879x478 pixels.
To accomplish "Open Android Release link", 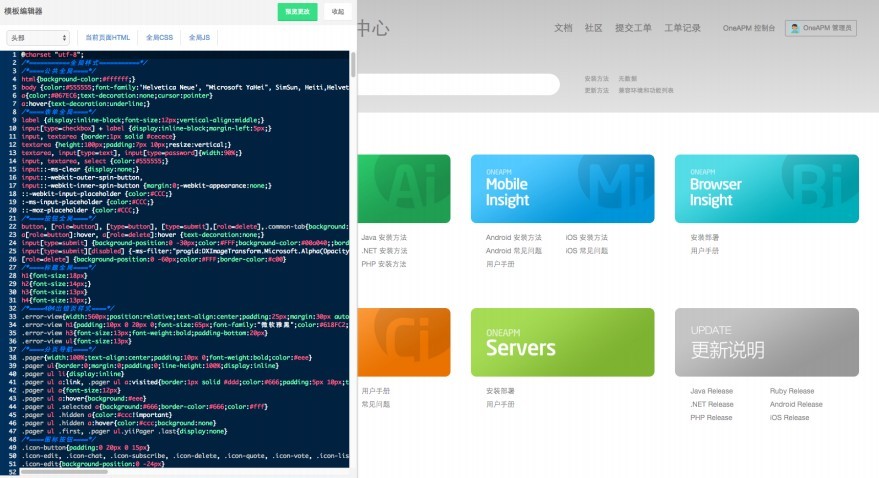I will (796, 404).
